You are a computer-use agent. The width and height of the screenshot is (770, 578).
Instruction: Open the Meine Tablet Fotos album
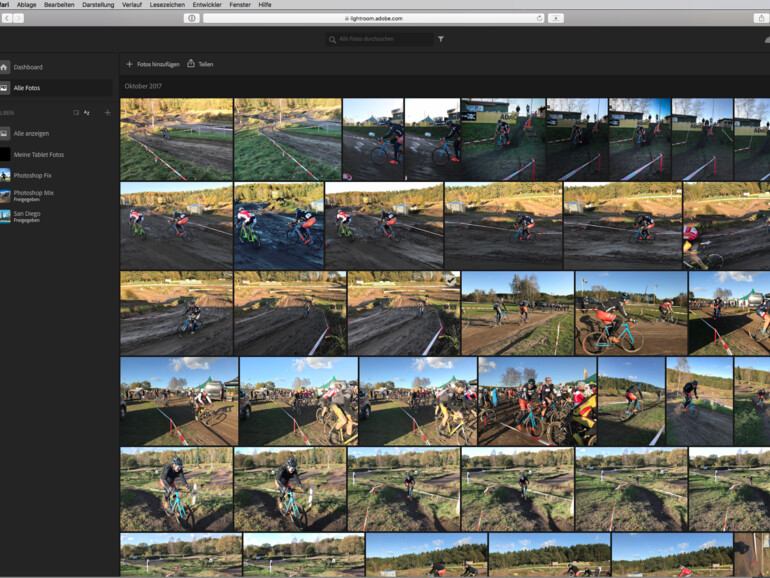pos(39,155)
